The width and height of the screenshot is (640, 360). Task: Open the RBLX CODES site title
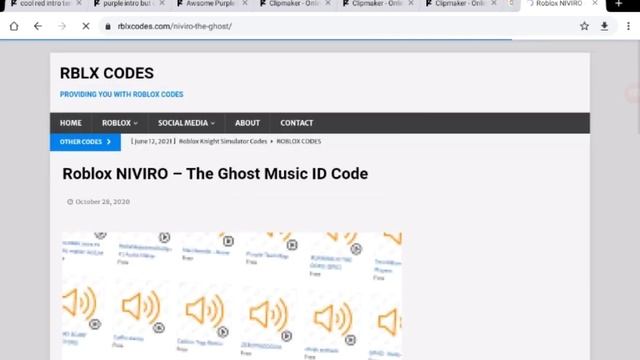(107, 73)
